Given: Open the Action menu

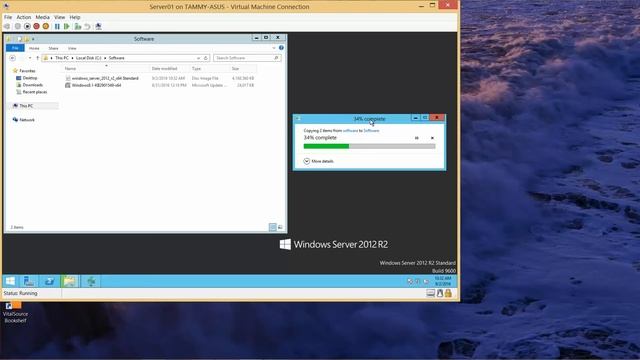Looking at the screenshot, I should [24, 17].
